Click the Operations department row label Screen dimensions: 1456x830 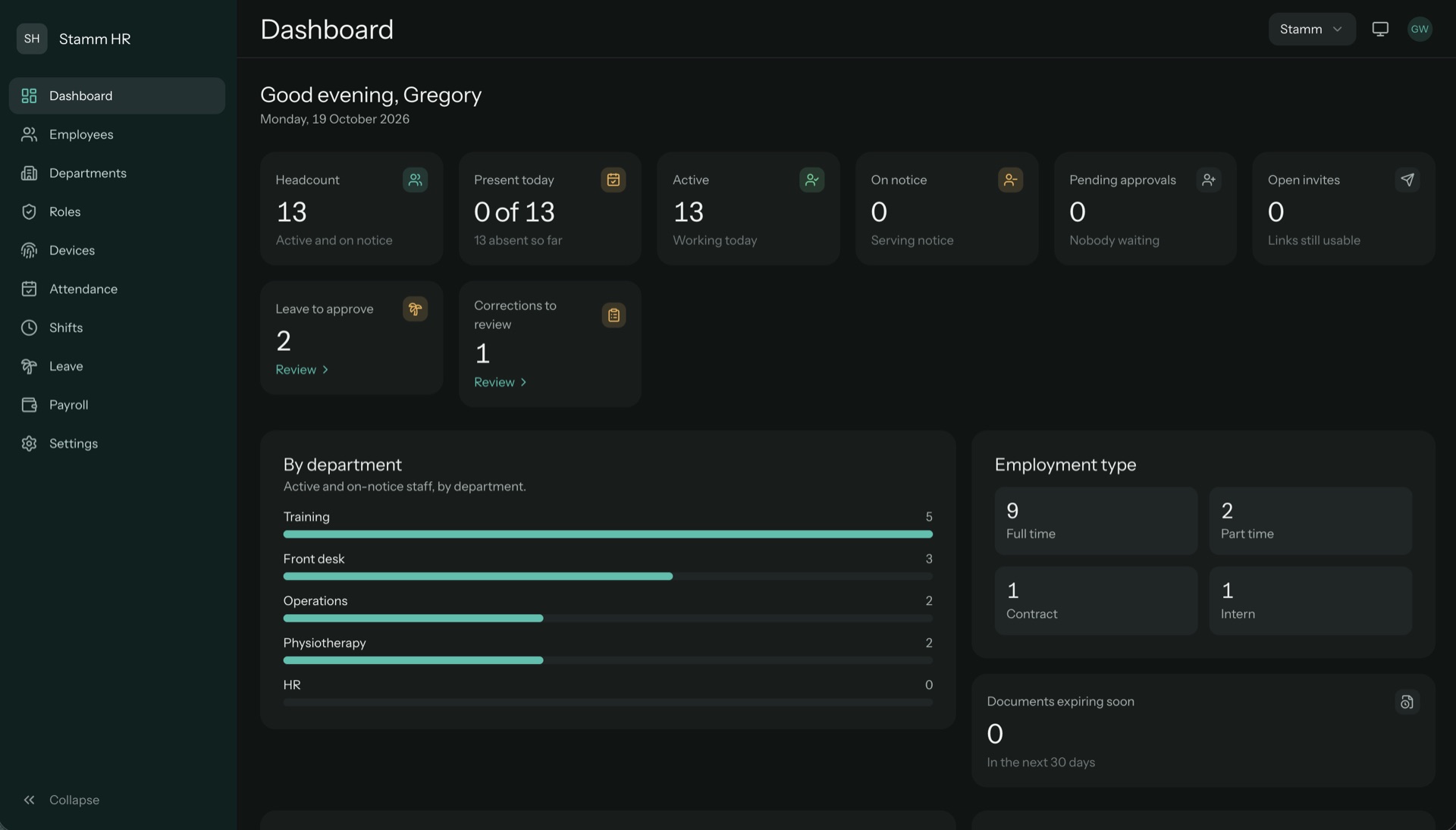315,600
